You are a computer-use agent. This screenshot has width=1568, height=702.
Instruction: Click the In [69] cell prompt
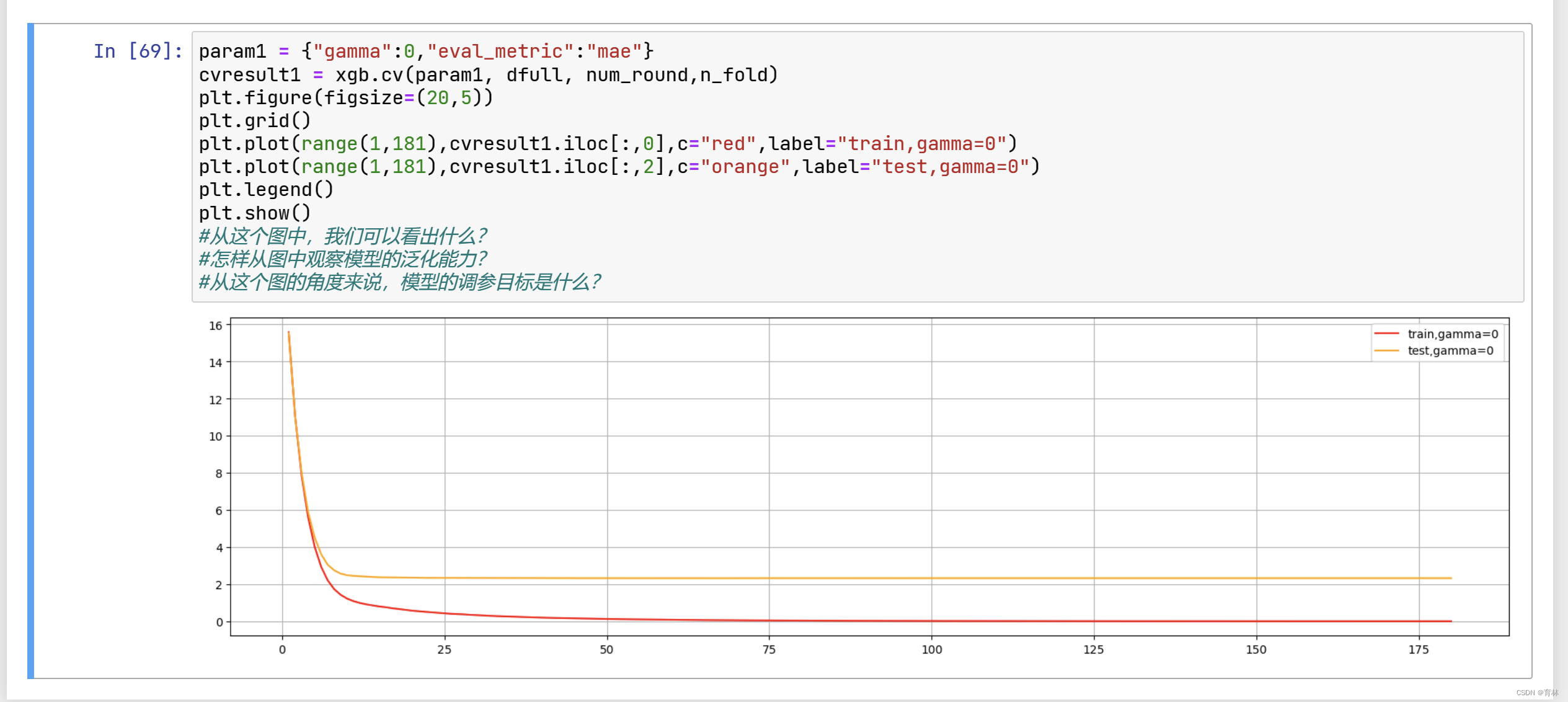(x=138, y=51)
